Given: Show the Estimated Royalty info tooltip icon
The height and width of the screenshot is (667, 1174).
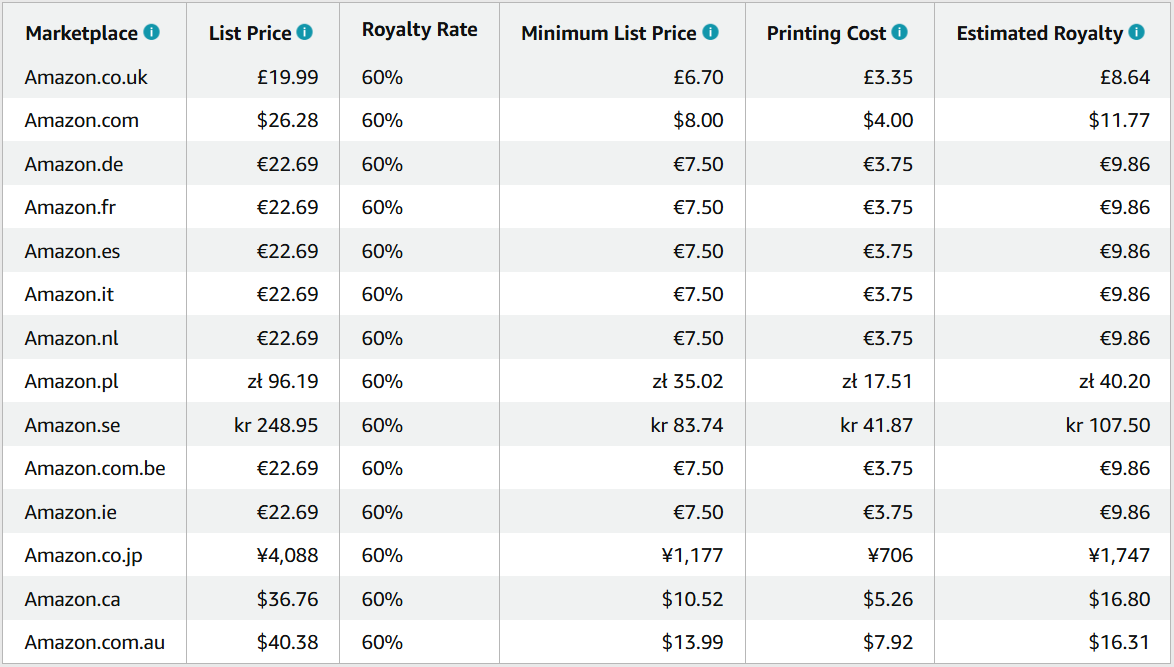Looking at the screenshot, I should (1136, 32).
